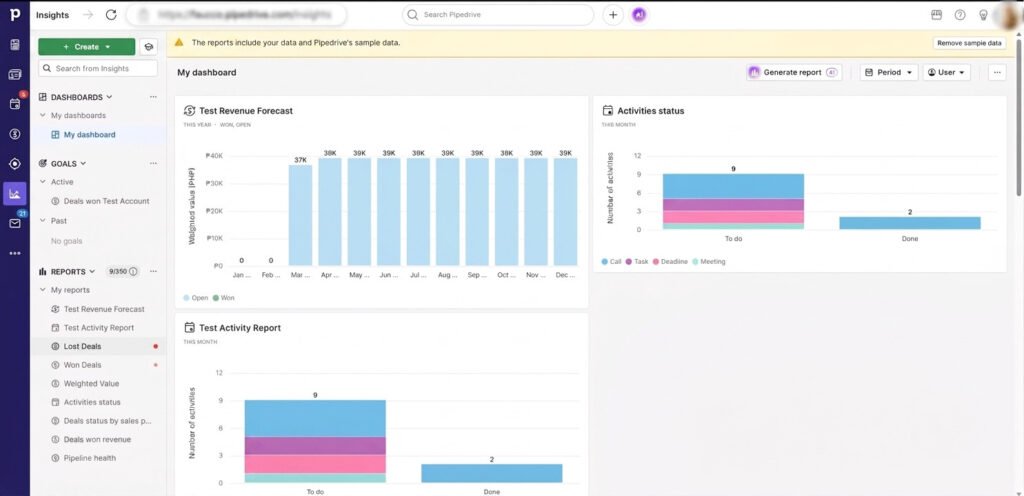Open the Mail icon with 21 badge

click(x=14, y=223)
